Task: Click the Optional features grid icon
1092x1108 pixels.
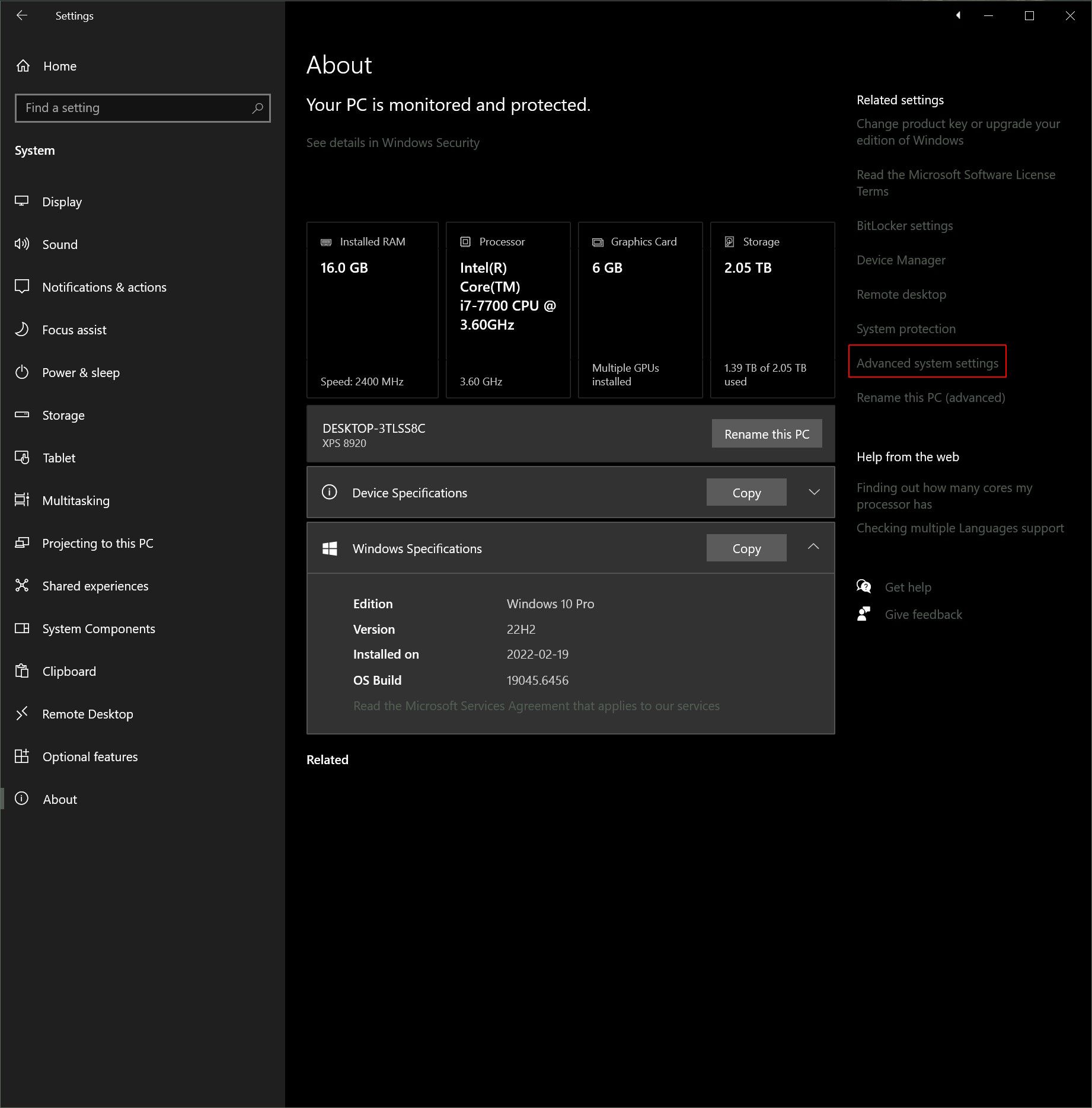Action: 22,756
